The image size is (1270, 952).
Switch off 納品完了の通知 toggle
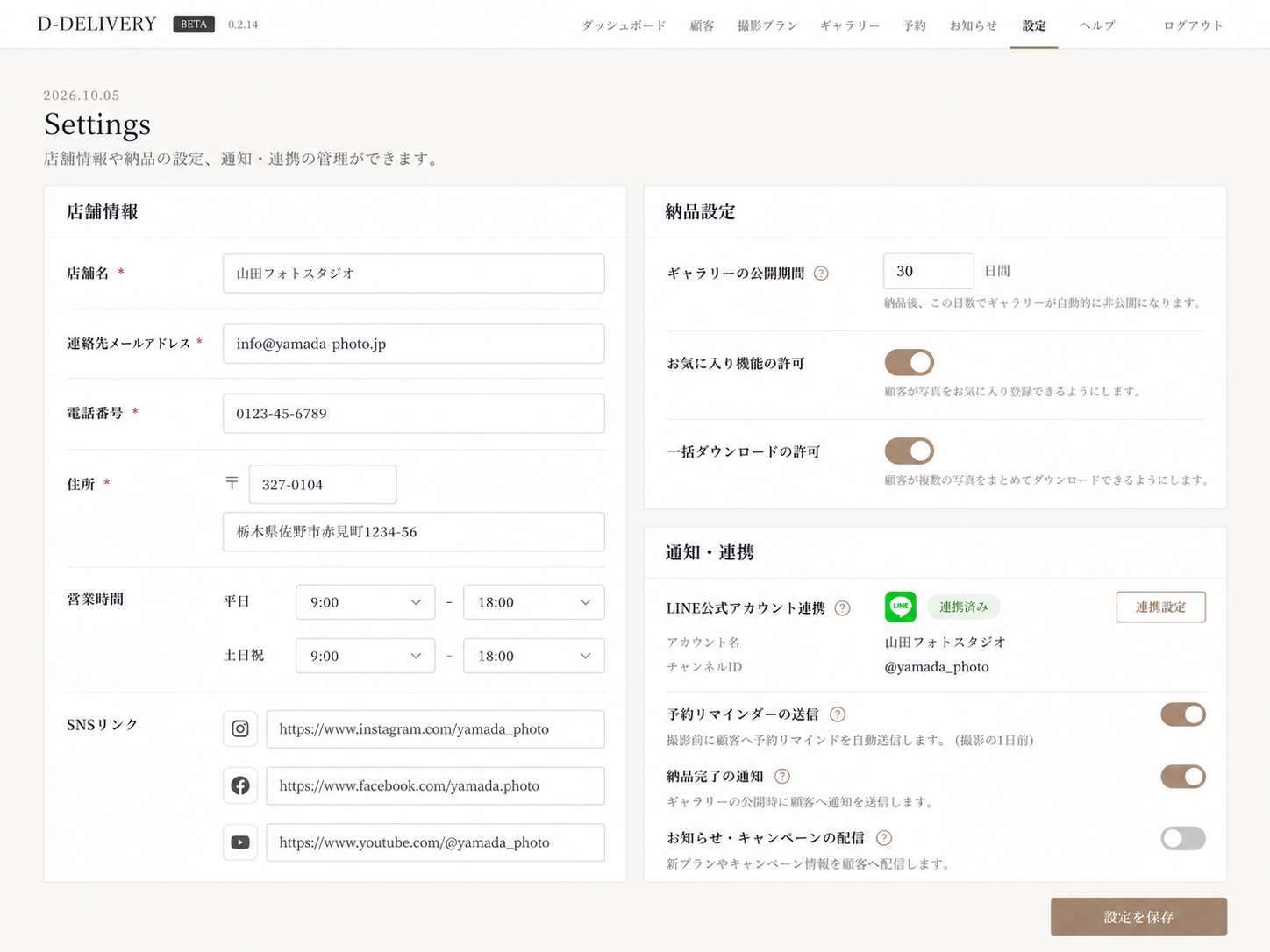[1183, 777]
